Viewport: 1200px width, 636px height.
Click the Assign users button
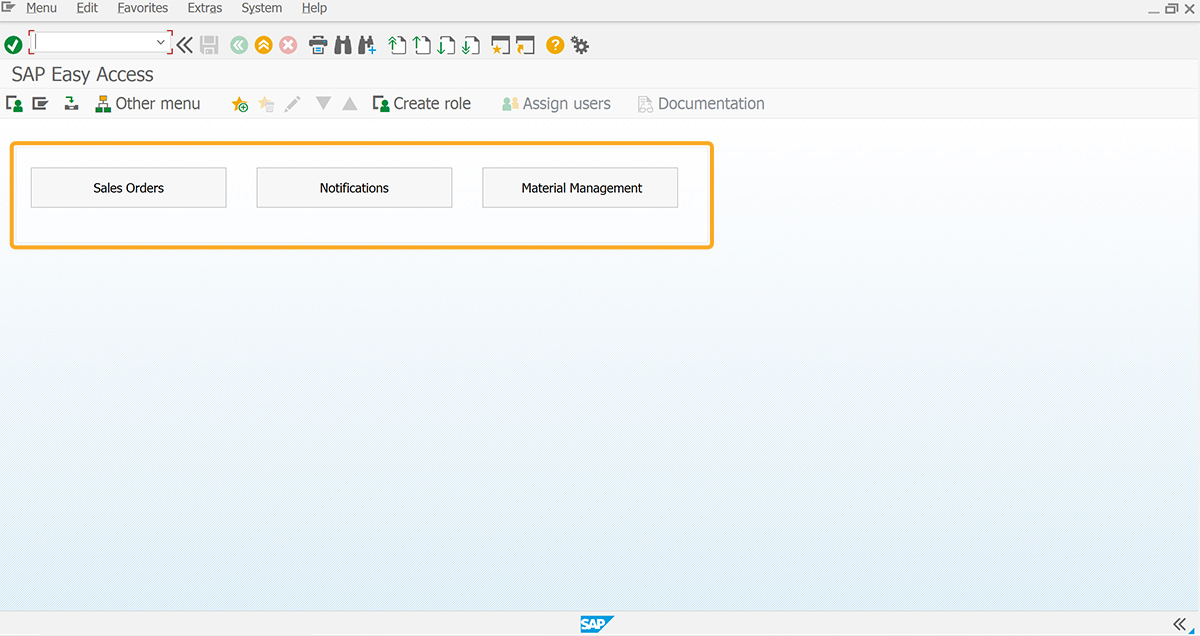(x=556, y=103)
